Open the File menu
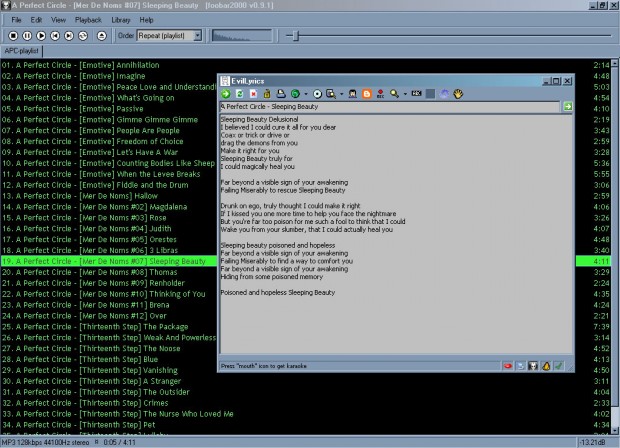The width and height of the screenshot is (620, 448). [16, 20]
